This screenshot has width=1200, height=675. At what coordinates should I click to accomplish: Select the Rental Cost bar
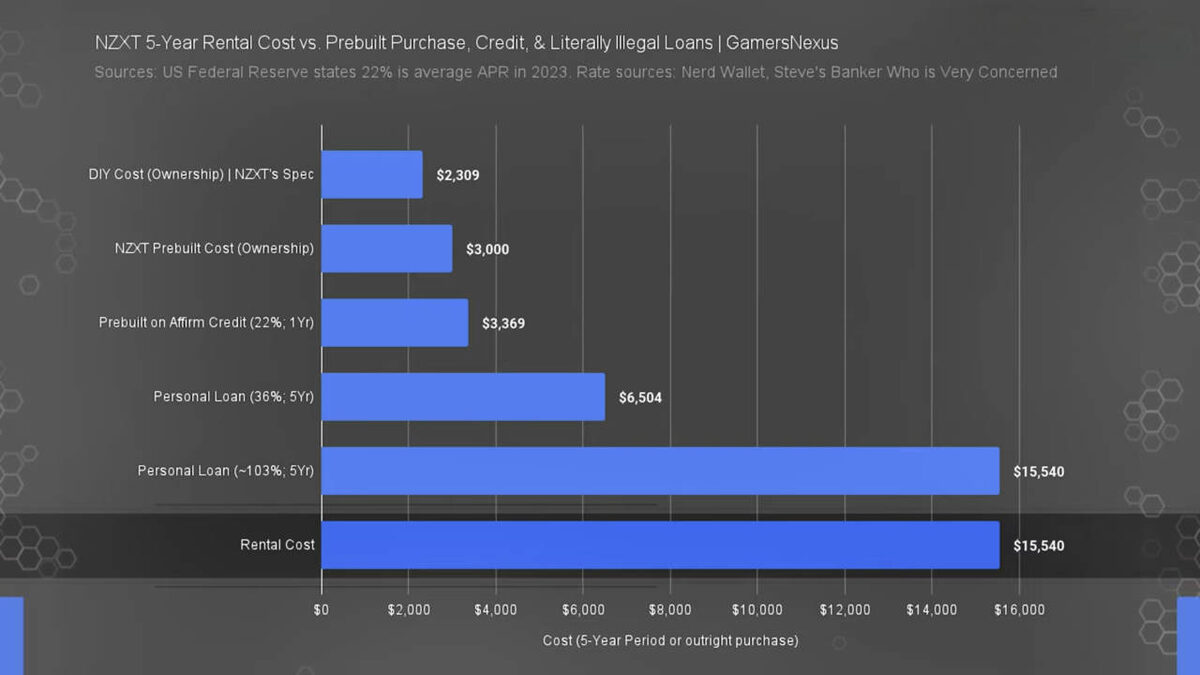[660, 545]
